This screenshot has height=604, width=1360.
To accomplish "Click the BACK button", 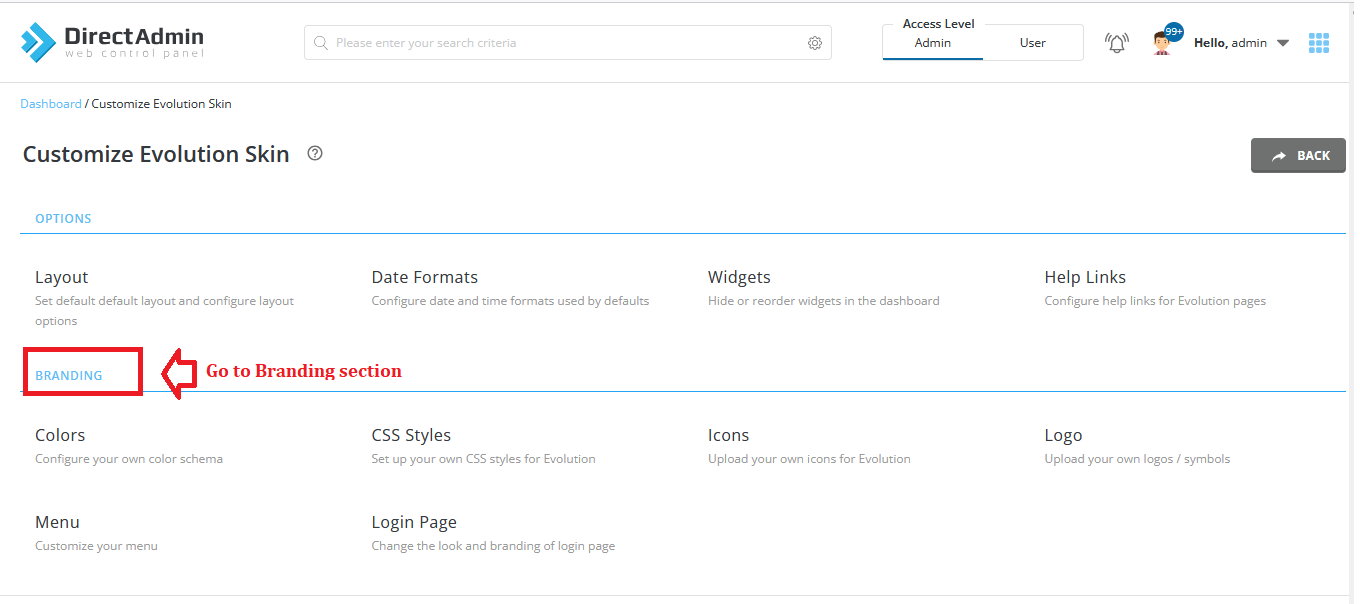I will coord(1298,156).
